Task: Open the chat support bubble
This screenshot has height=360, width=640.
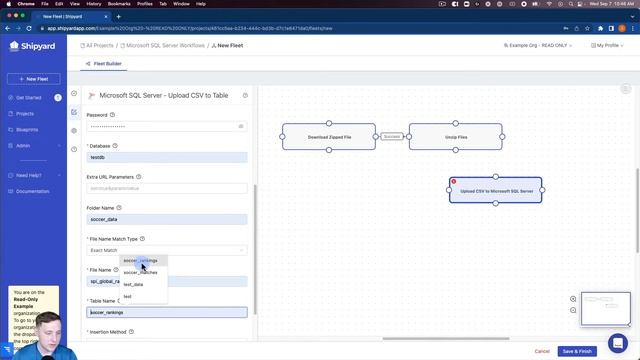Action: click(x=618, y=343)
